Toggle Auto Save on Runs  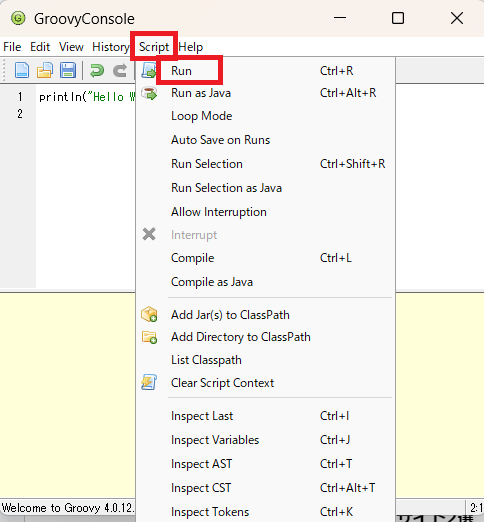coord(265,140)
